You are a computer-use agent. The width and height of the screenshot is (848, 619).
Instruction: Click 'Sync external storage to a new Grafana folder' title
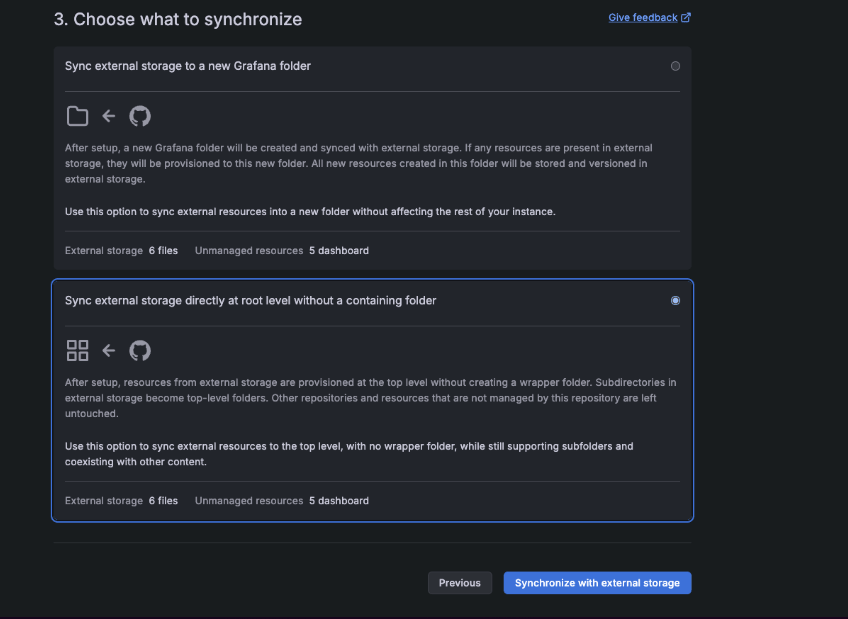[x=188, y=66]
